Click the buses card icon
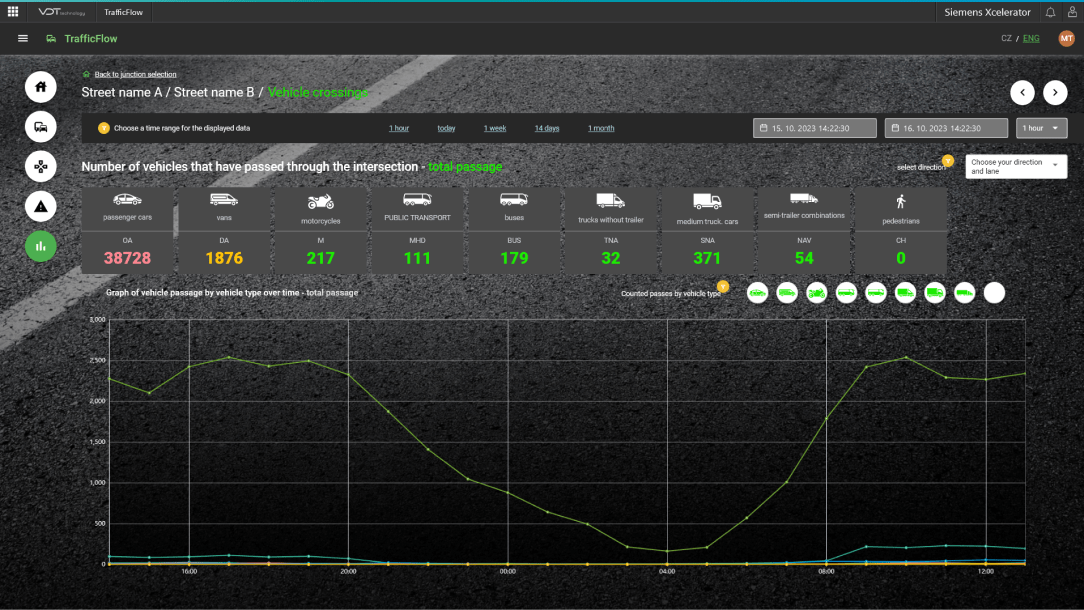Viewport: 1084px width, 610px height. click(x=514, y=200)
